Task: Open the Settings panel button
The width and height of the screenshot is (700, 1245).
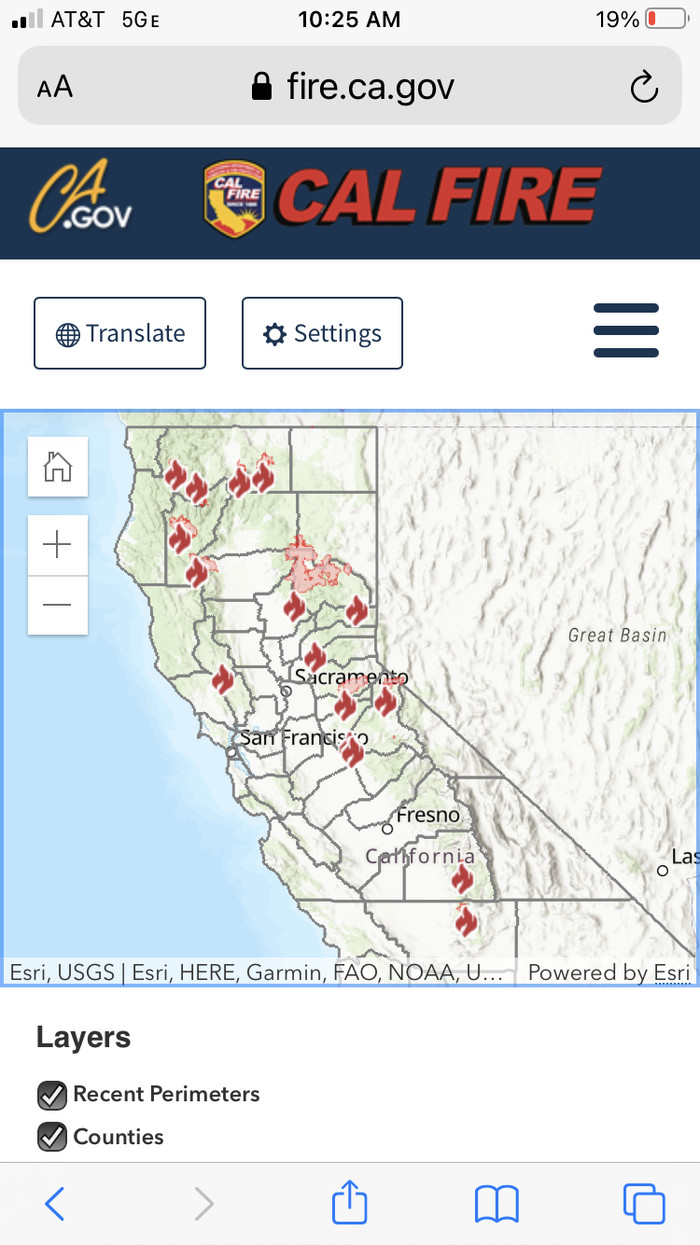Action: (322, 333)
